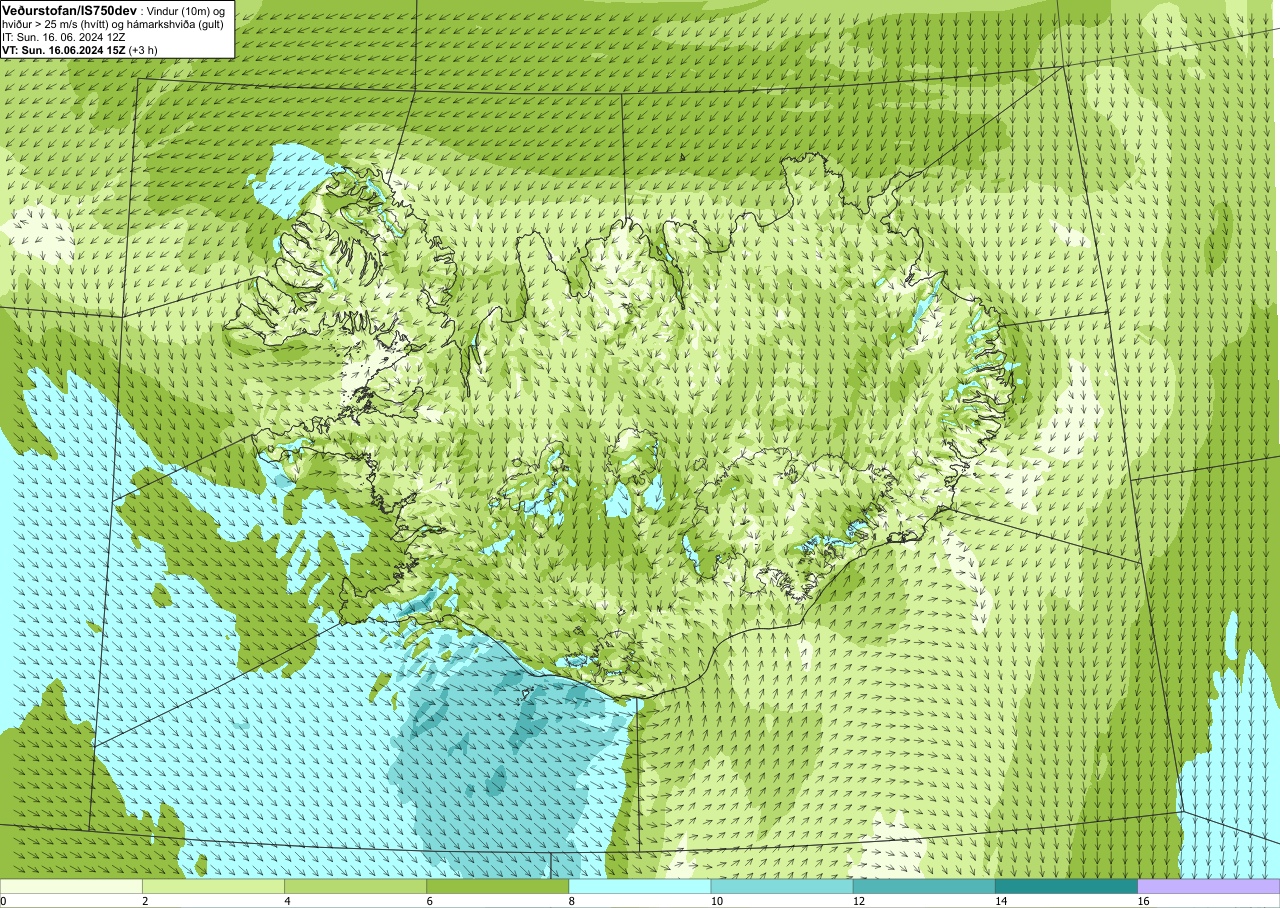Select the 12–14 m/s teal legend swatch

tap(924, 886)
